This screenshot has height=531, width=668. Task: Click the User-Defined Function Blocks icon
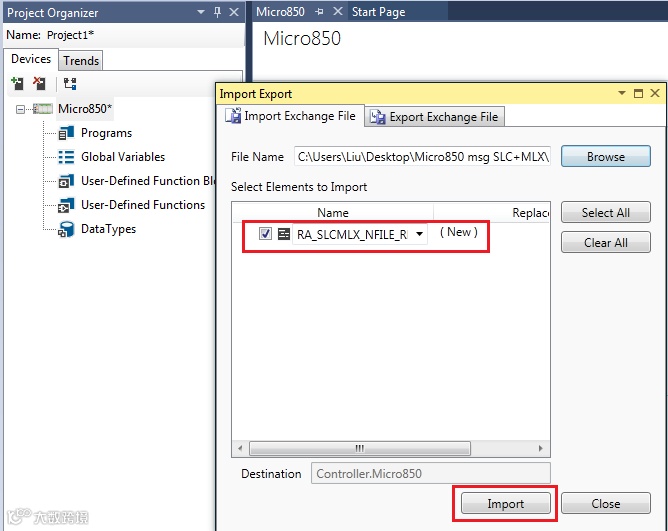tap(66, 181)
